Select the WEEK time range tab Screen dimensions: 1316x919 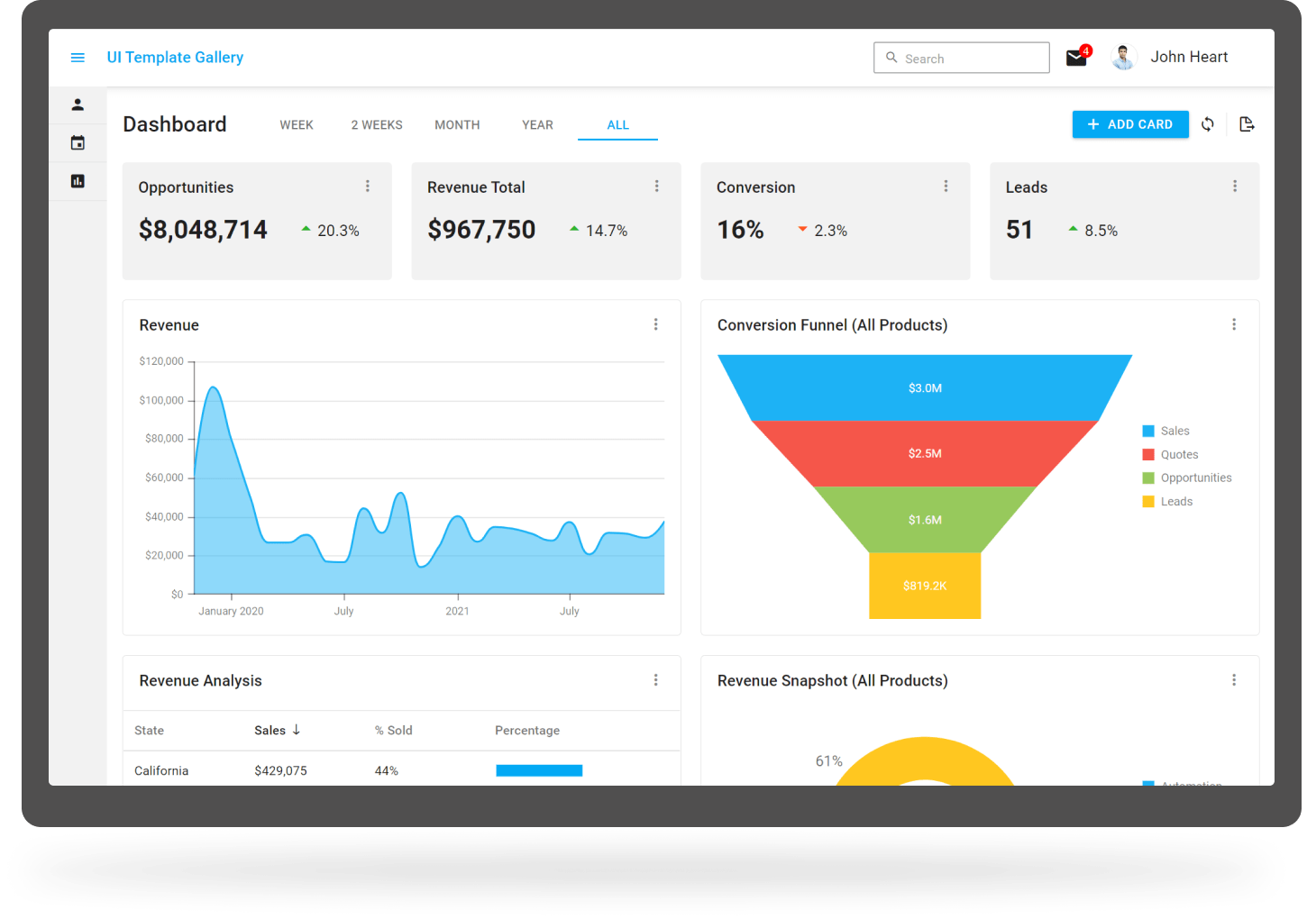(x=297, y=125)
